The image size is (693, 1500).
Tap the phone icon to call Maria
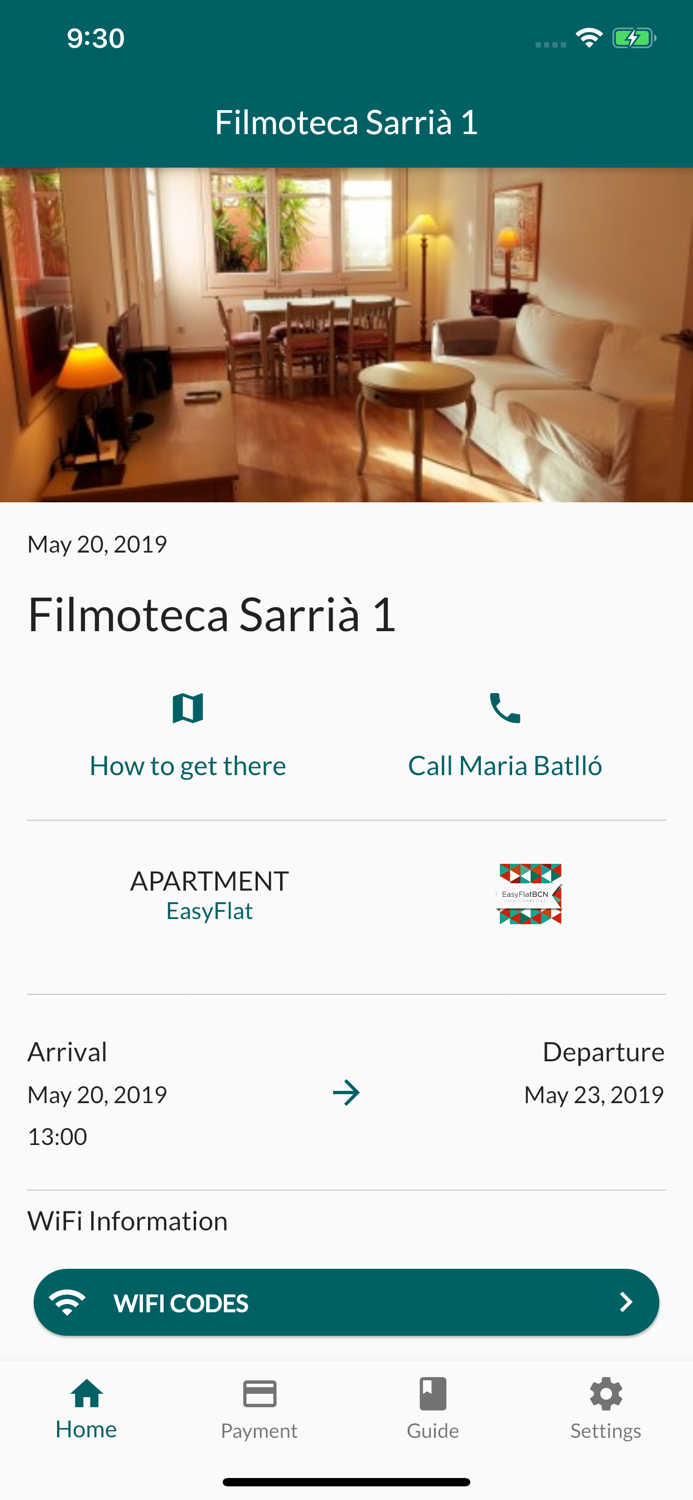(504, 707)
